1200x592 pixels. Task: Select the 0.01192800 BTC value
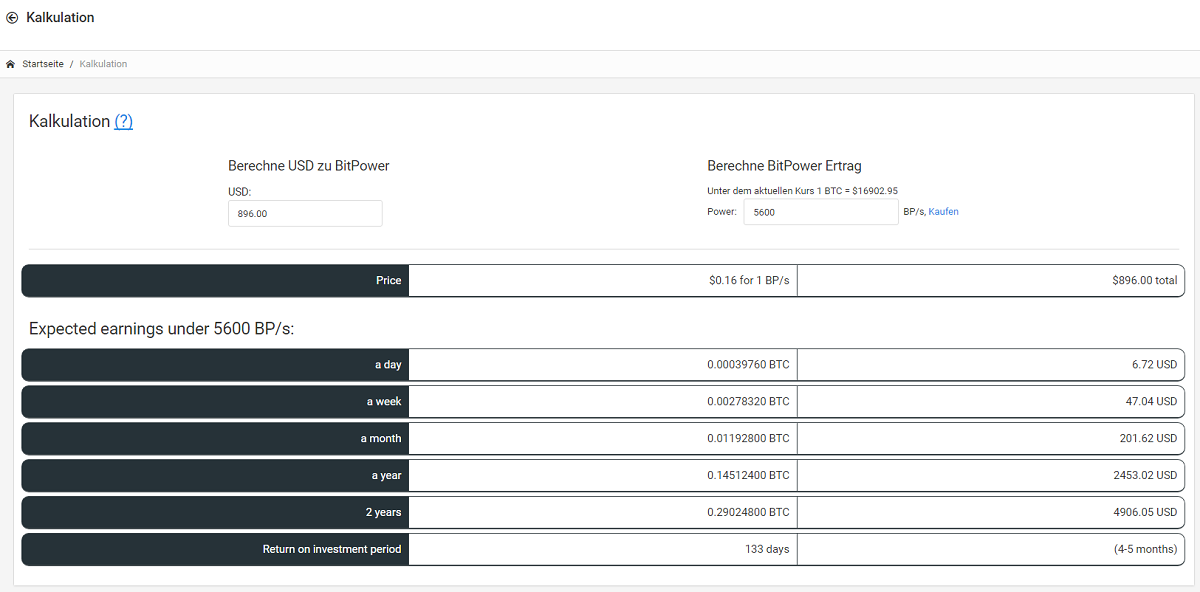click(x=748, y=438)
